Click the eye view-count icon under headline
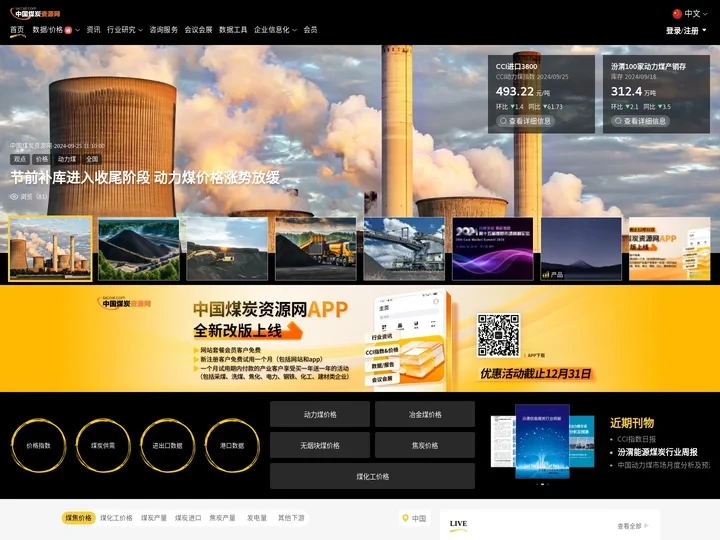 pos(14,197)
